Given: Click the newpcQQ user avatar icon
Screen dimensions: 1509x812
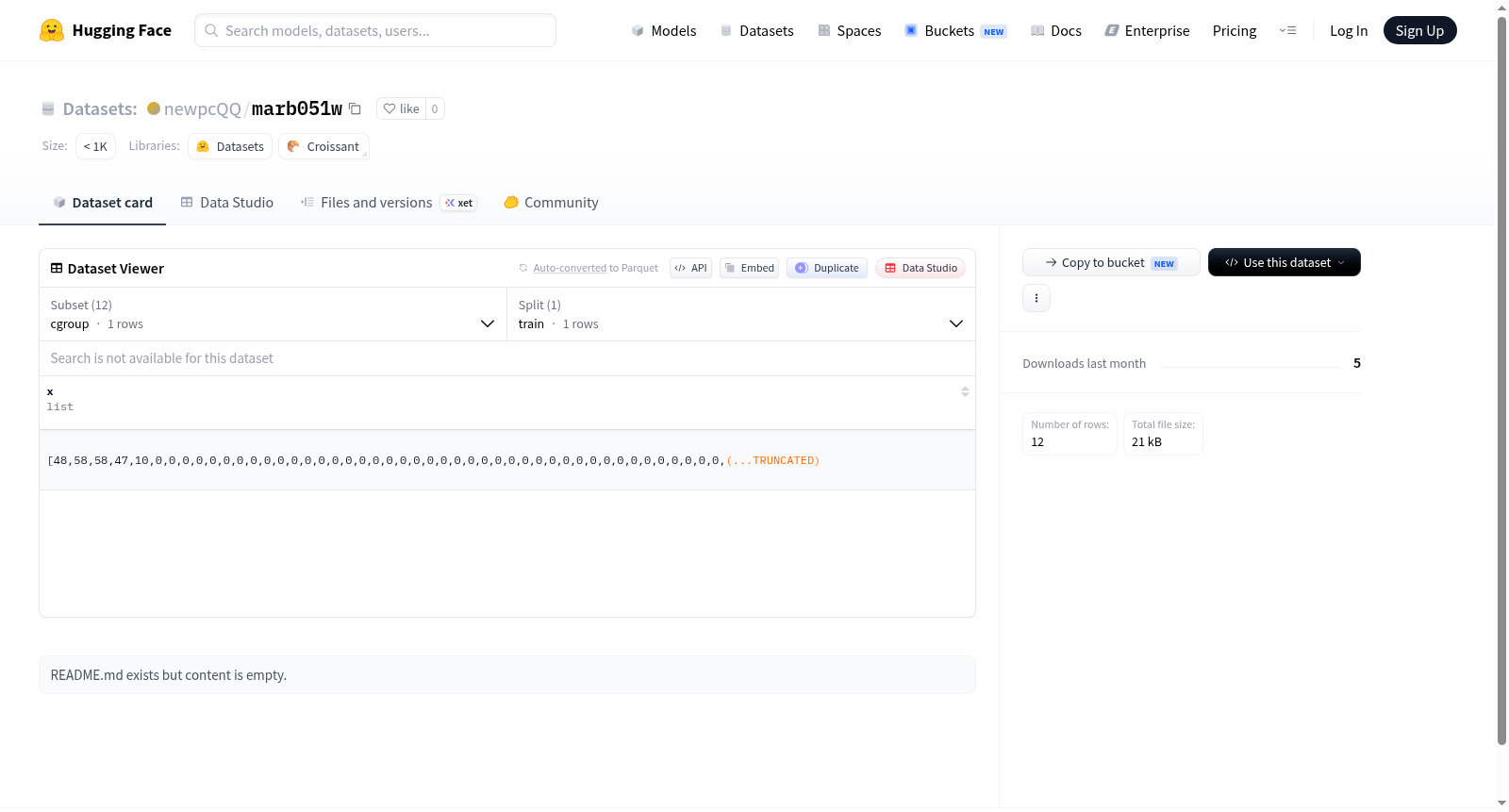Looking at the screenshot, I should (154, 108).
